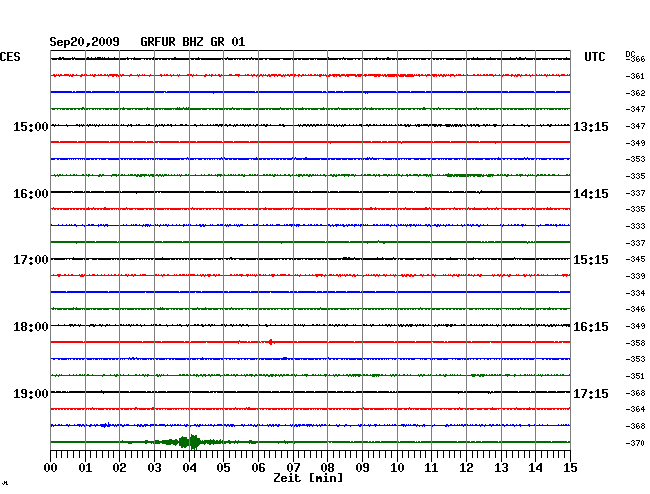Click the 'Zeit [min]' axis title
Image resolution: width=650 pixels, height=494 pixels.
tap(308, 478)
